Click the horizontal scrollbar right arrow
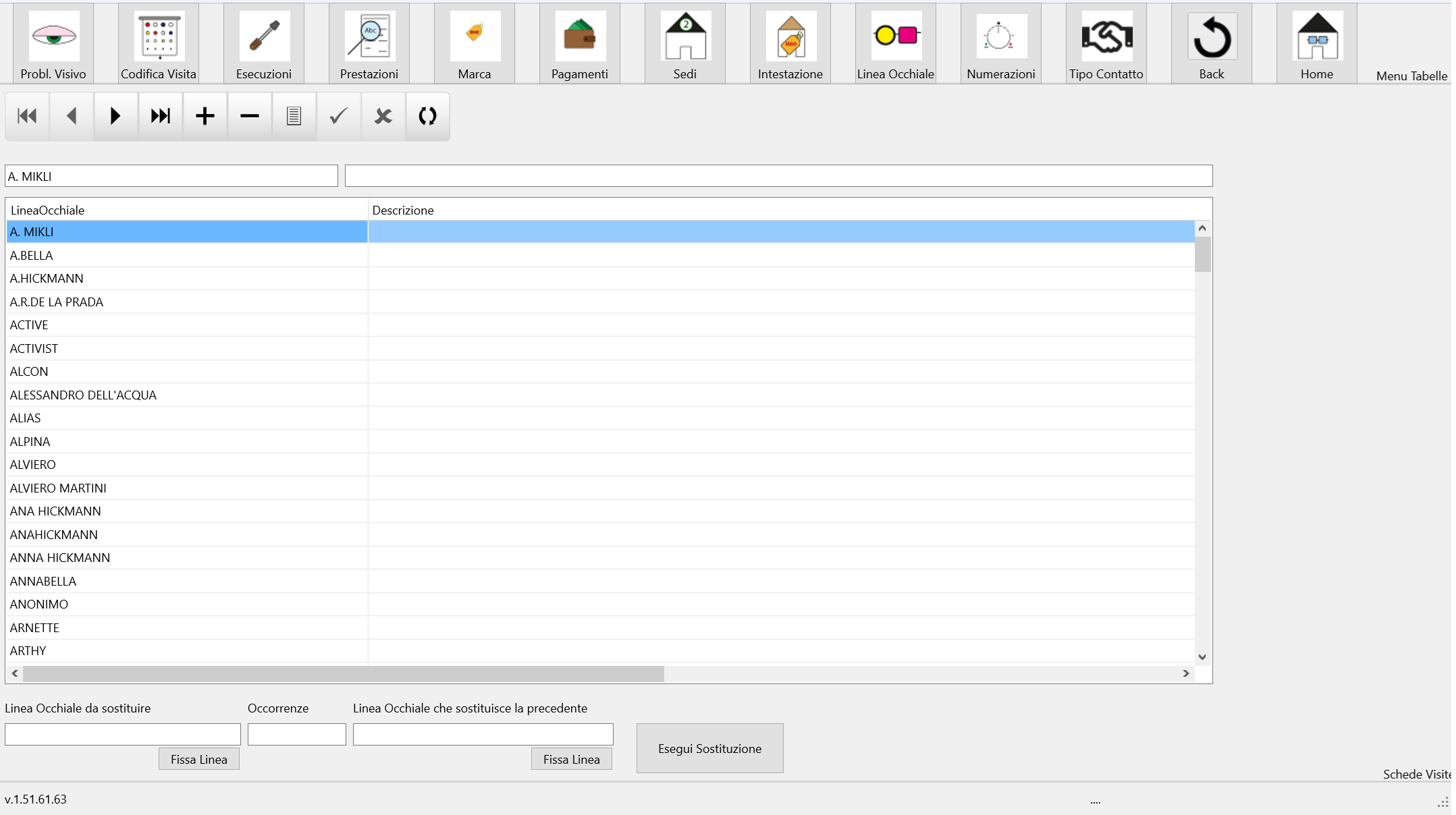 pos(1186,673)
